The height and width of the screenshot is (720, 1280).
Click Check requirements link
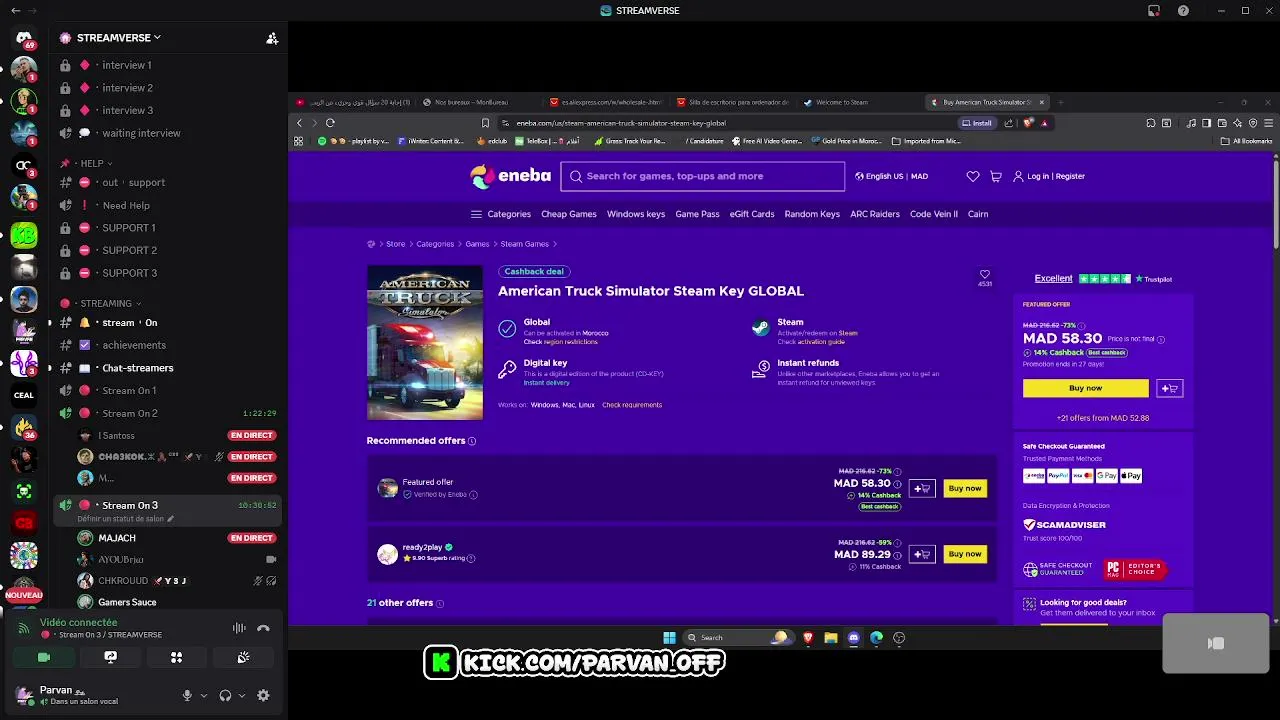(x=632, y=405)
